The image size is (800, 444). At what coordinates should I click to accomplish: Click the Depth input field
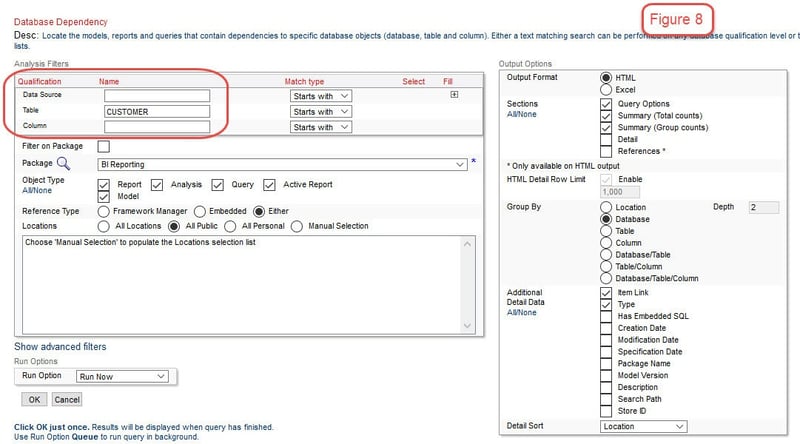click(764, 207)
